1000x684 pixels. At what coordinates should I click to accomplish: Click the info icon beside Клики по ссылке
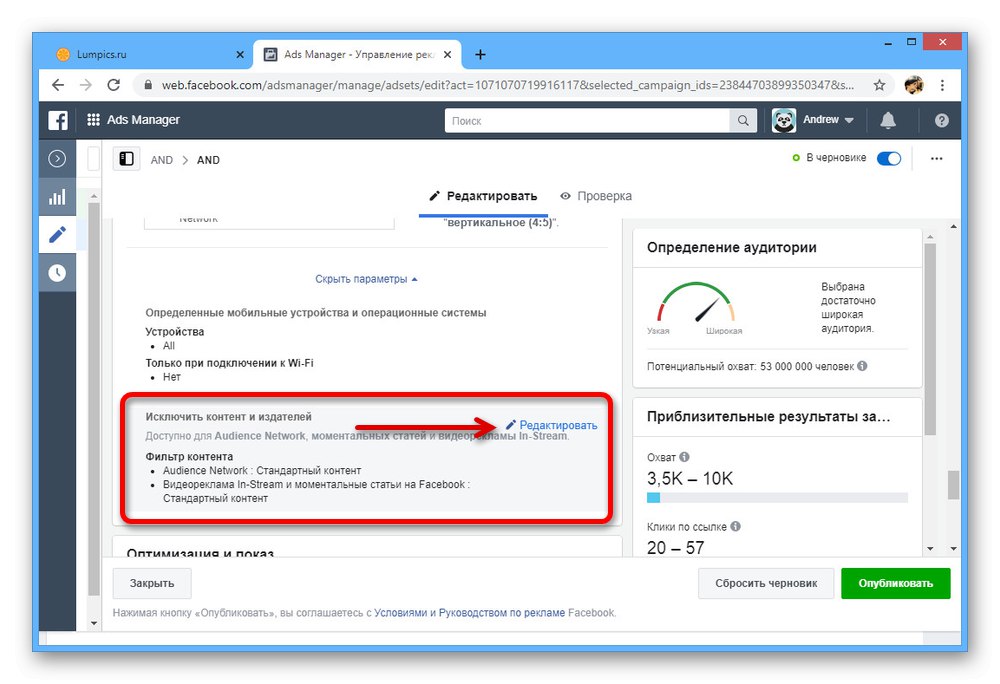(x=735, y=527)
